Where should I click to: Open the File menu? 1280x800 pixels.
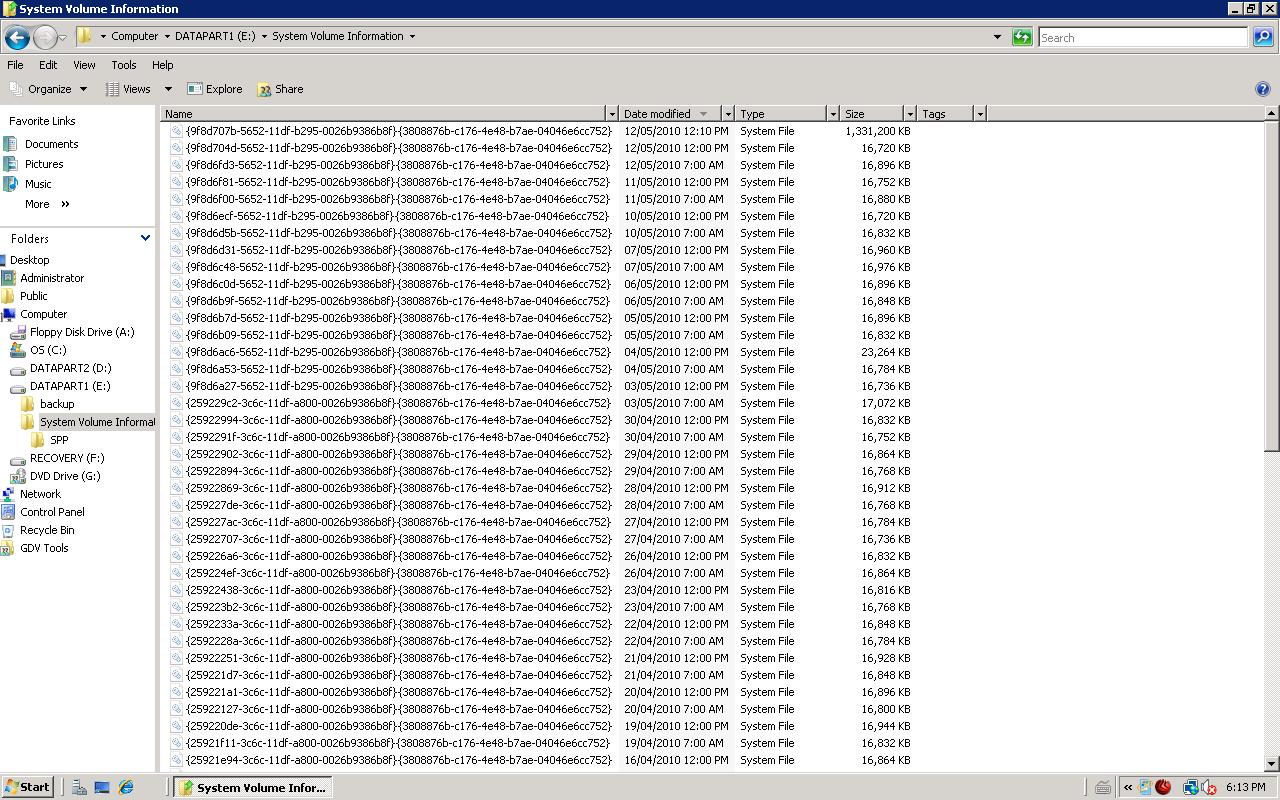[x=15, y=65]
